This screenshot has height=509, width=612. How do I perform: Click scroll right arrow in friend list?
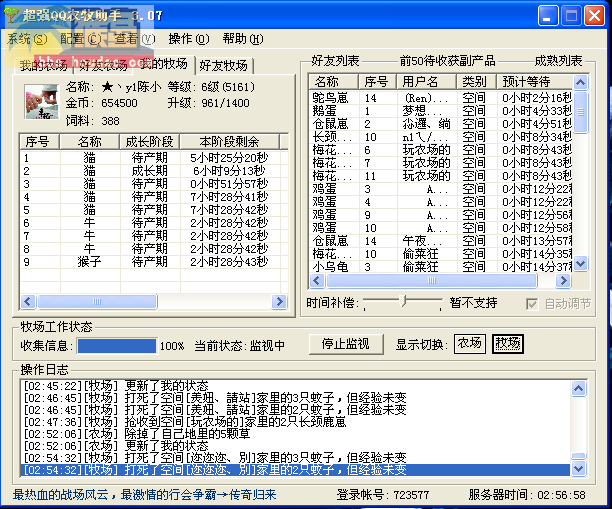pyautogui.click(x=563, y=280)
